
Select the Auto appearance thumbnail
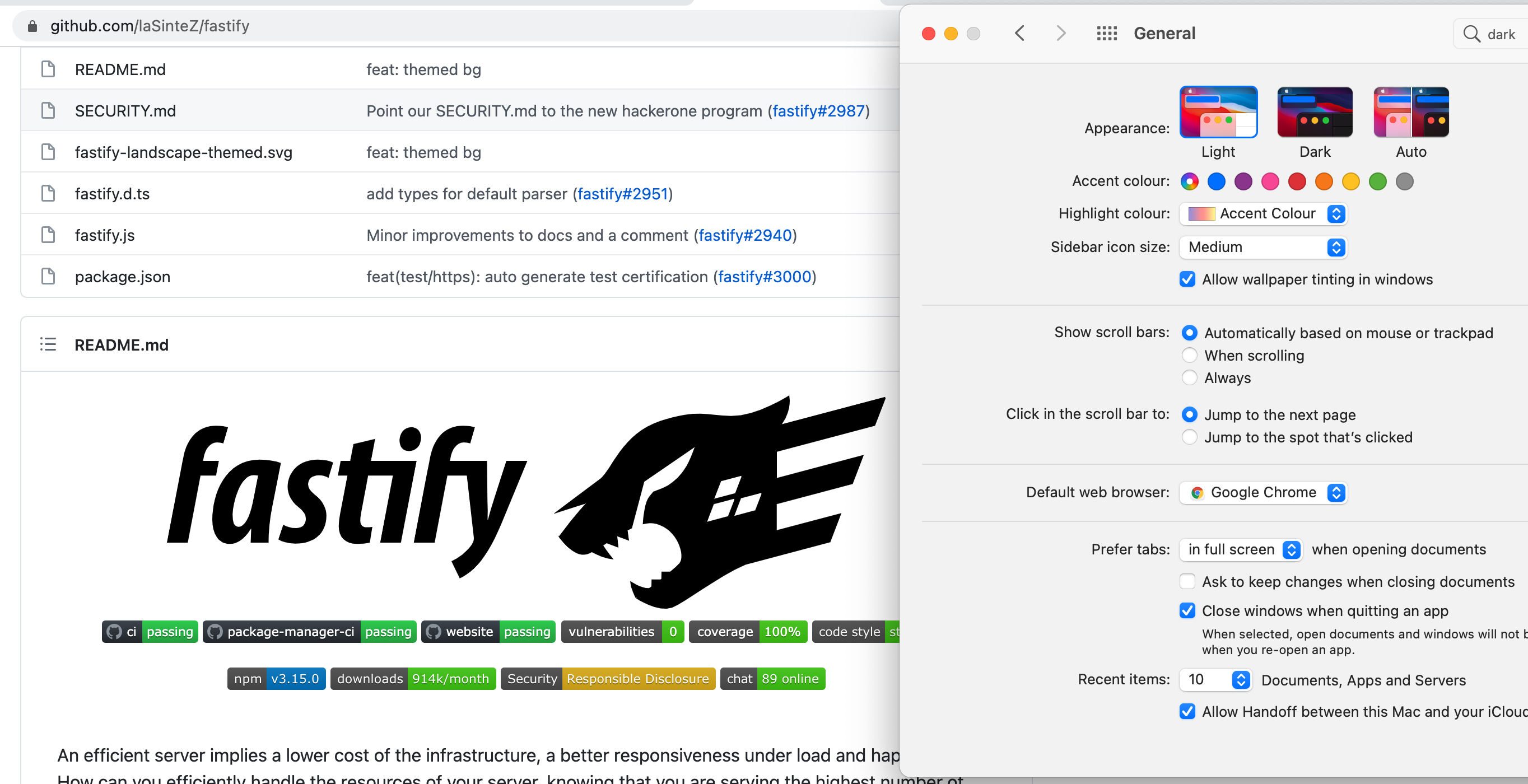pos(1410,111)
